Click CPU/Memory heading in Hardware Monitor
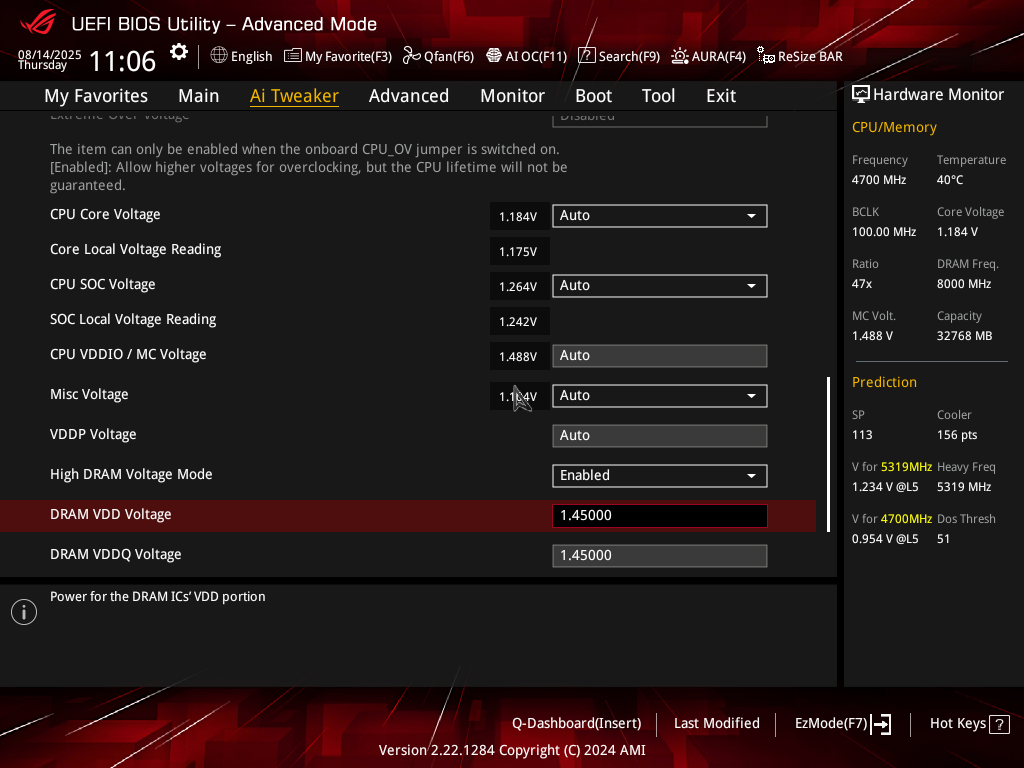 click(894, 128)
